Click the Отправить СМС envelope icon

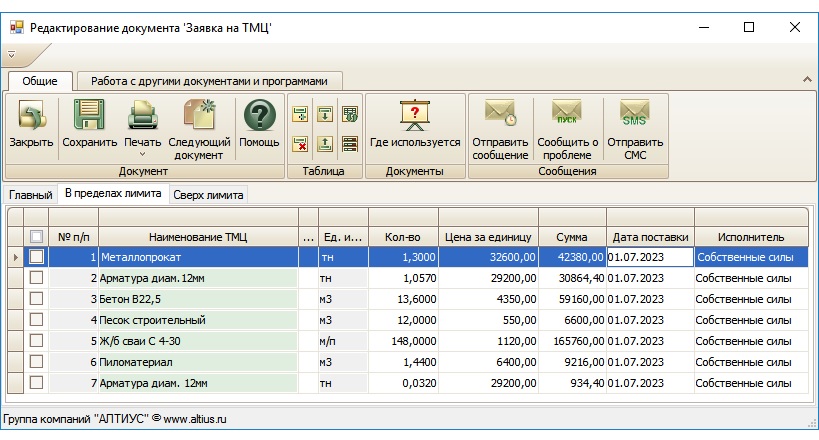point(635,112)
